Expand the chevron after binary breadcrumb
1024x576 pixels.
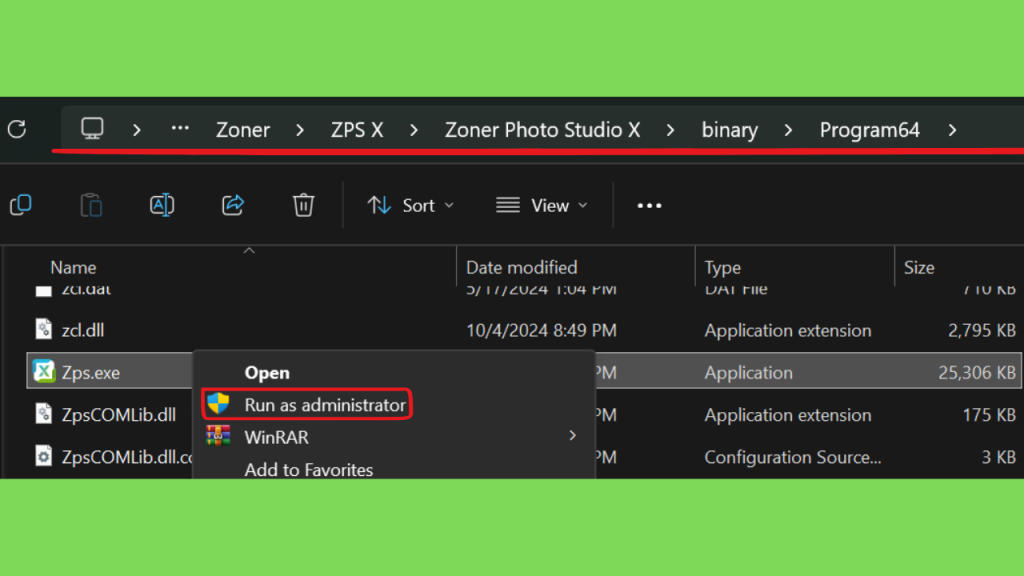point(788,130)
